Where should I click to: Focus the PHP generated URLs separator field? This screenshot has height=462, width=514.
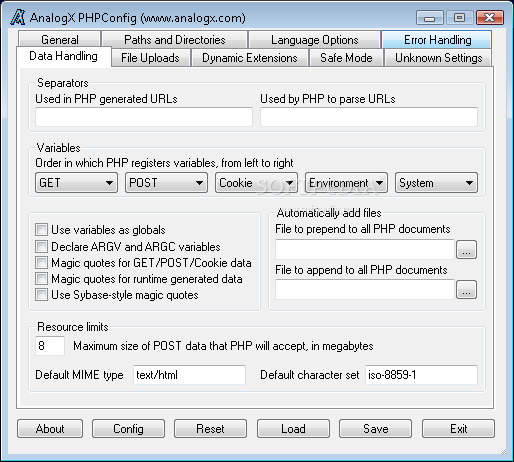click(144, 117)
